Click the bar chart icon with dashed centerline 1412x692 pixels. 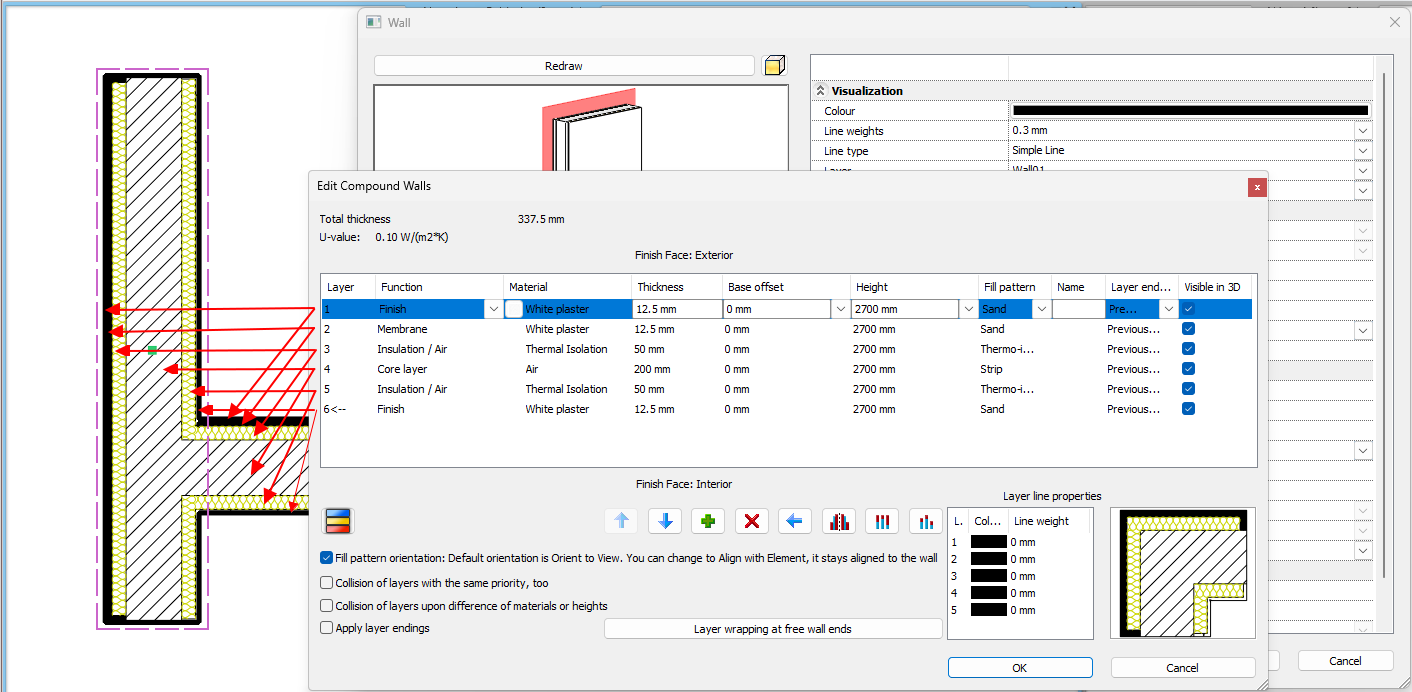pos(839,521)
